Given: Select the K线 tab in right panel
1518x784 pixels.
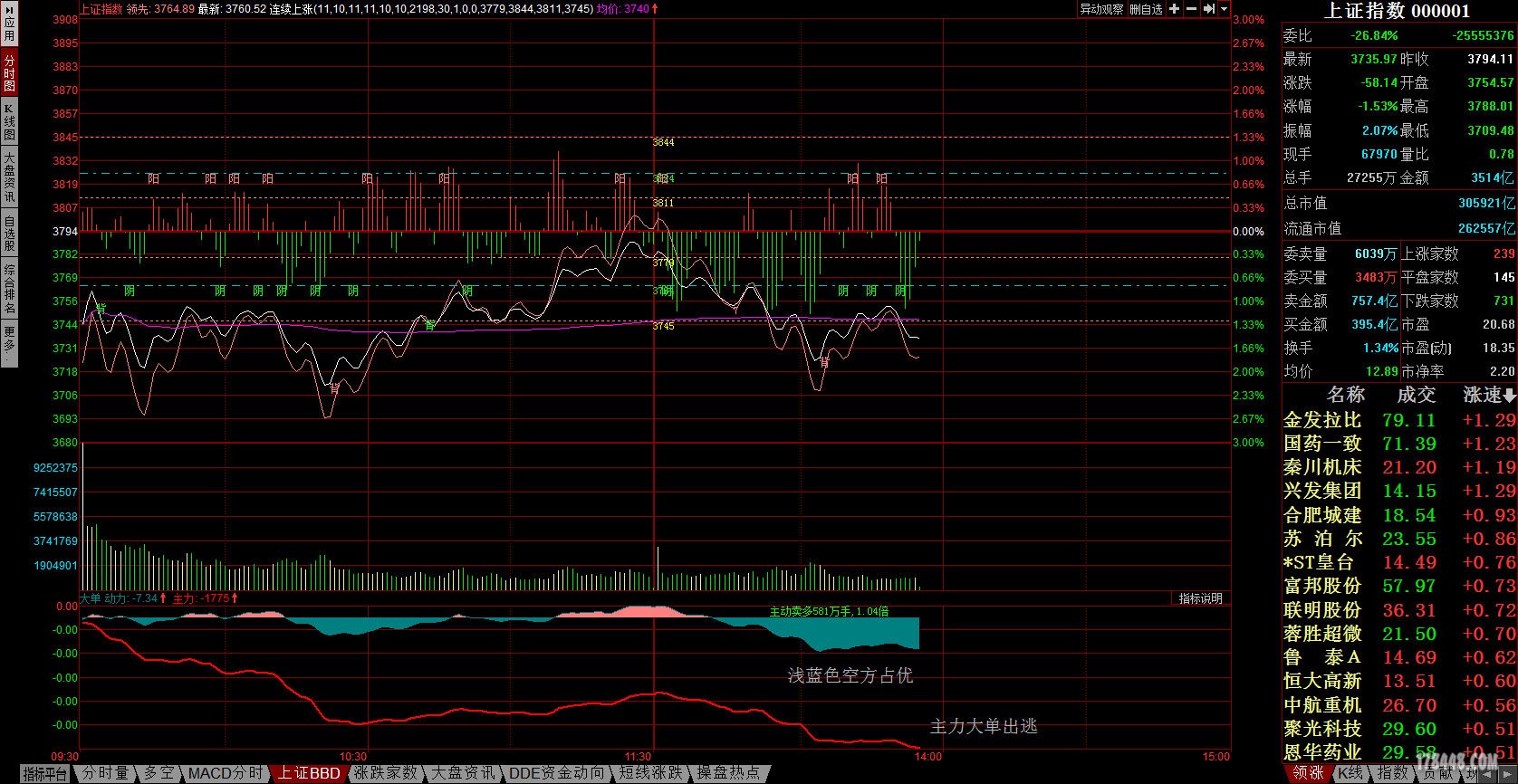Looking at the screenshot, I should (1351, 774).
